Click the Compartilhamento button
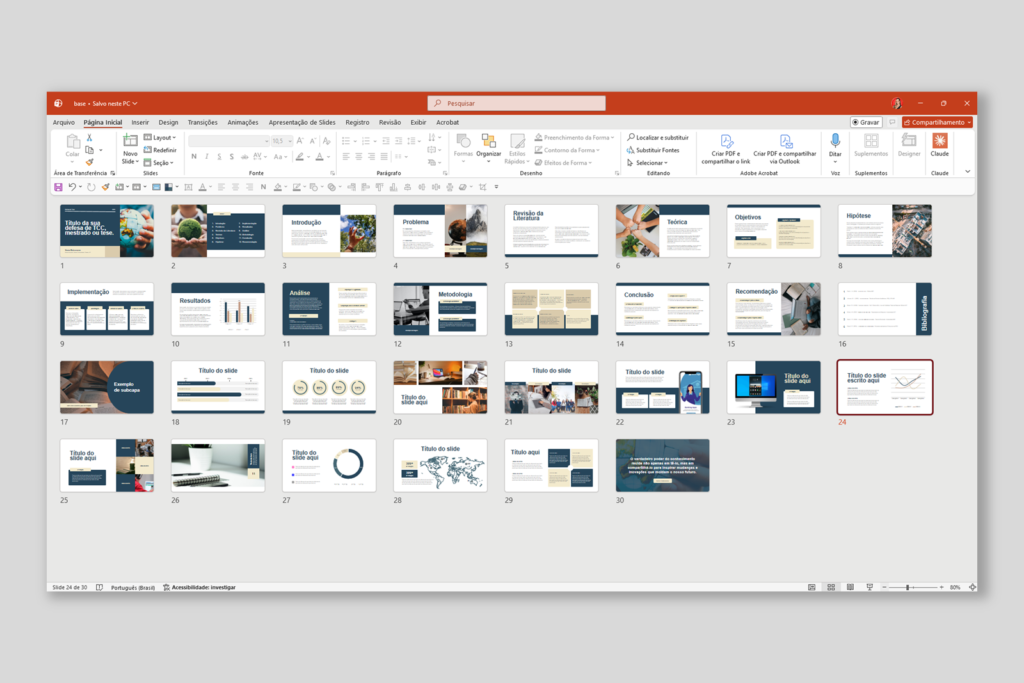 coord(938,122)
